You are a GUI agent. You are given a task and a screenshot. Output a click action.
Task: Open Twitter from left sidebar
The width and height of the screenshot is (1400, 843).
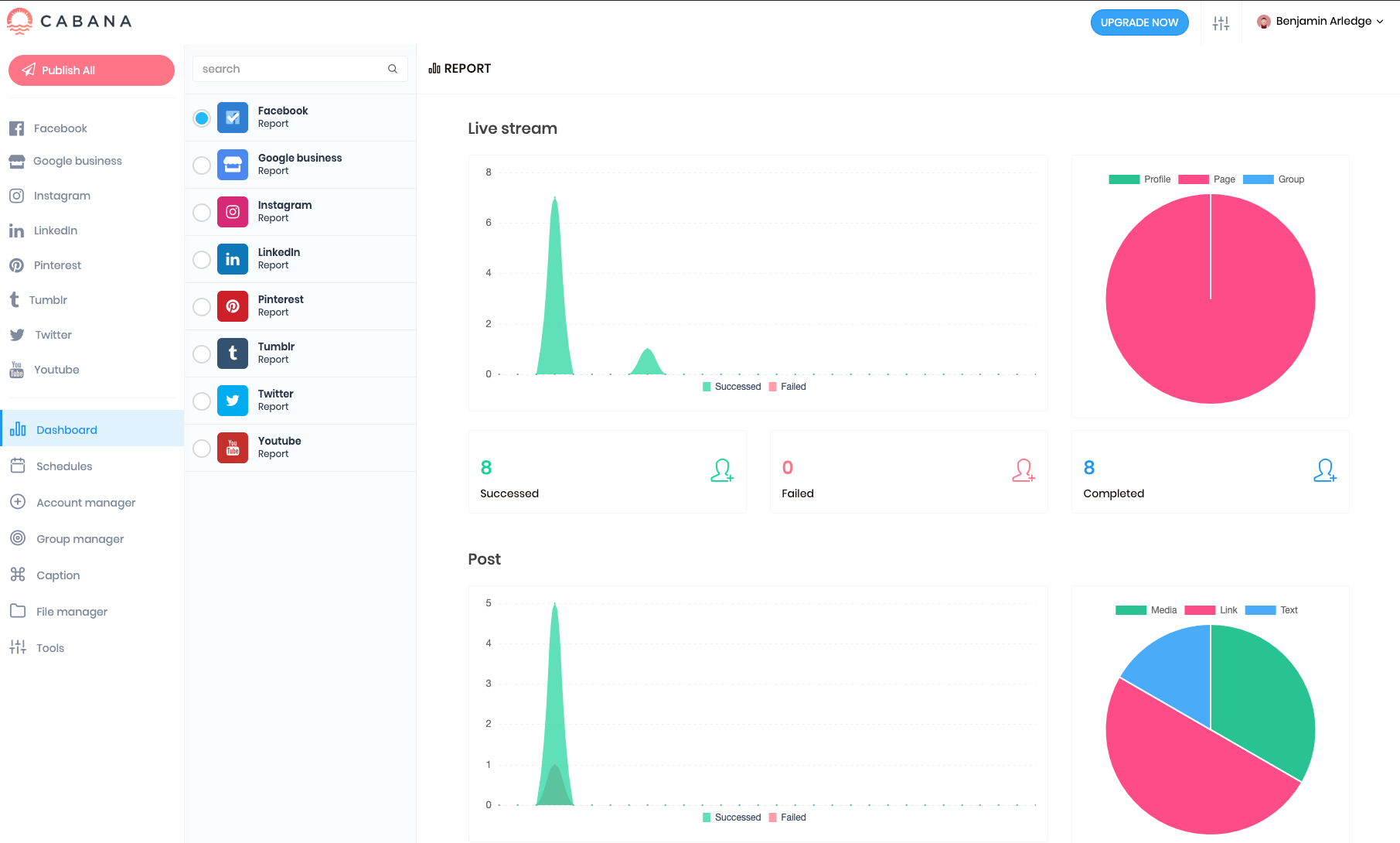[x=53, y=335]
